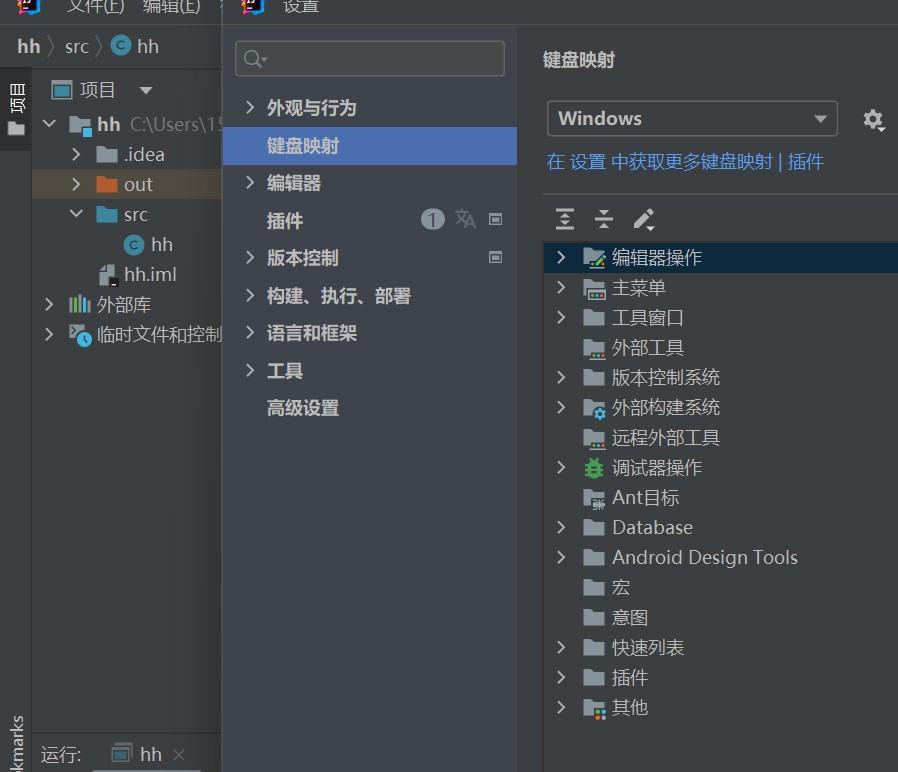
Task: Click the green bug icon for 调试器操作
Action: pyautogui.click(x=594, y=468)
